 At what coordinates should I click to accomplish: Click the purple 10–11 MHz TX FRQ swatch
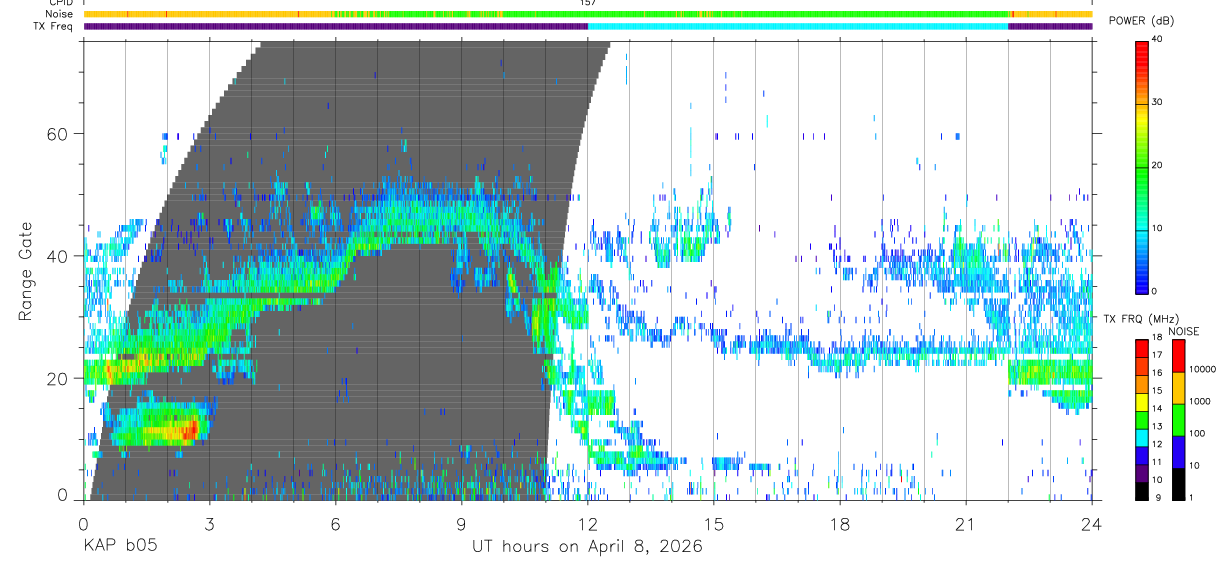pos(1142,472)
